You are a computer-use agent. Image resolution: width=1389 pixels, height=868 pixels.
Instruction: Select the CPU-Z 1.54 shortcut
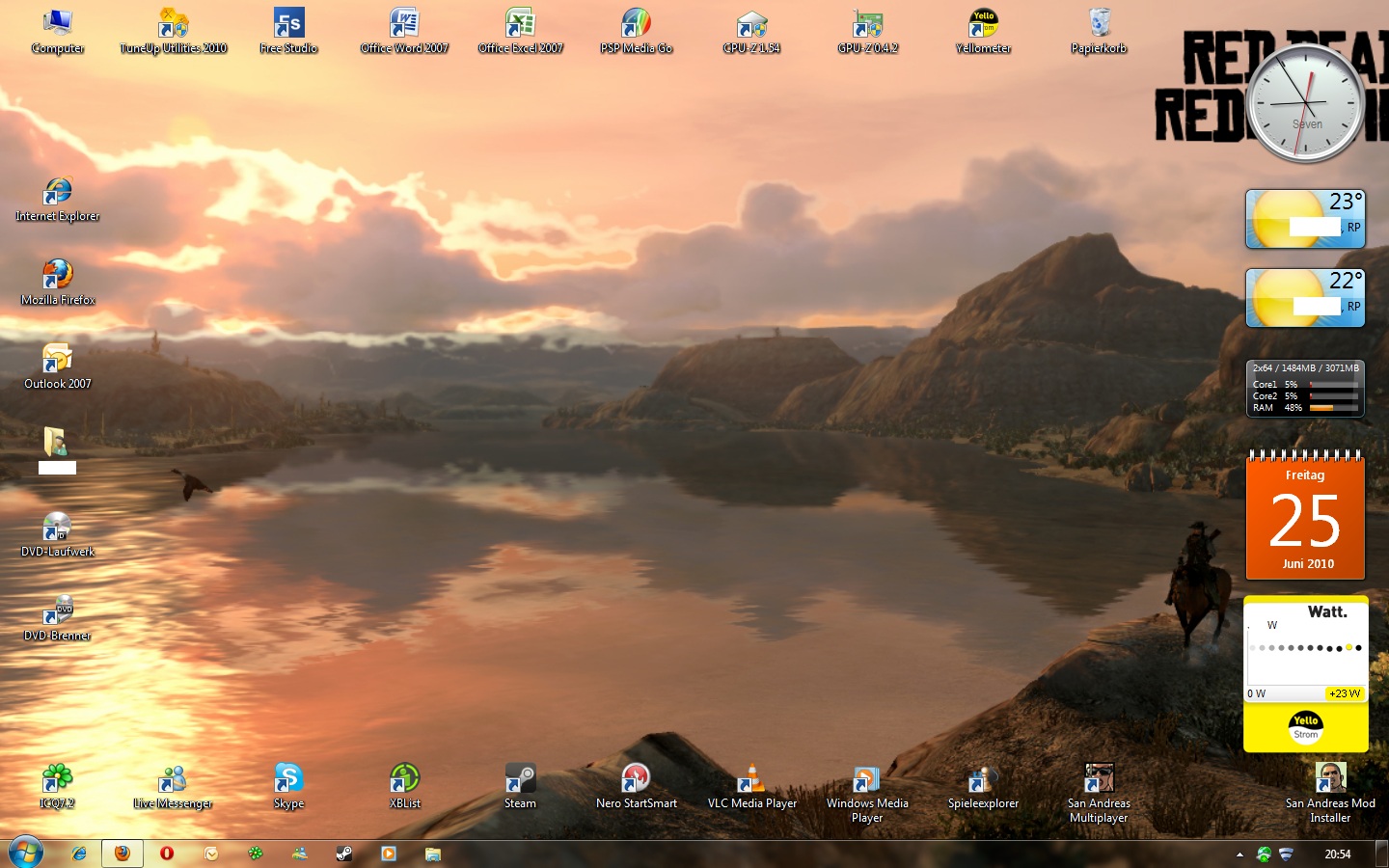coord(751,31)
